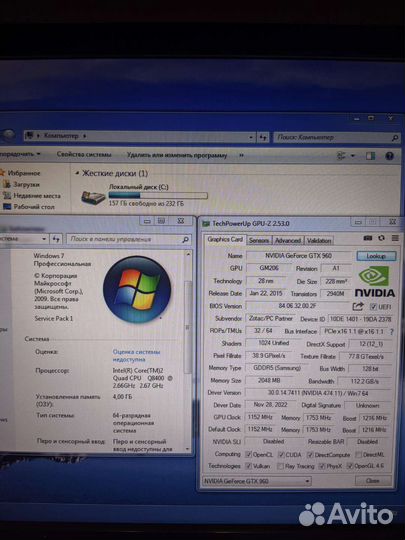Screen dimensions: 405x540
Task: Toggle the Ray Tracing checkbox
Action: pyautogui.click(x=280, y=466)
